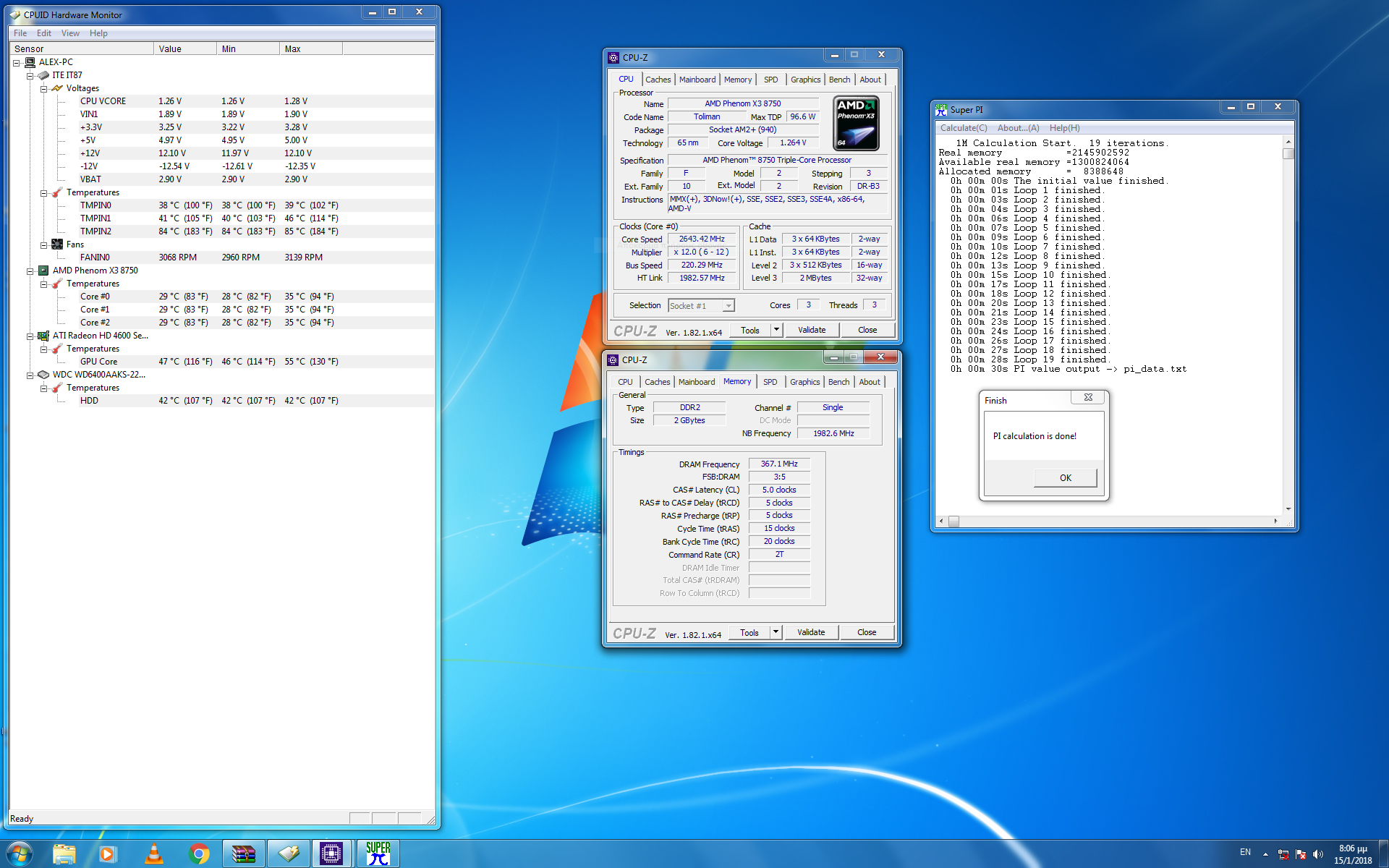The width and height of the screenshot is (1389, 868).
Task: Open the Windows Start menu orb
Action: coord(20,854)
